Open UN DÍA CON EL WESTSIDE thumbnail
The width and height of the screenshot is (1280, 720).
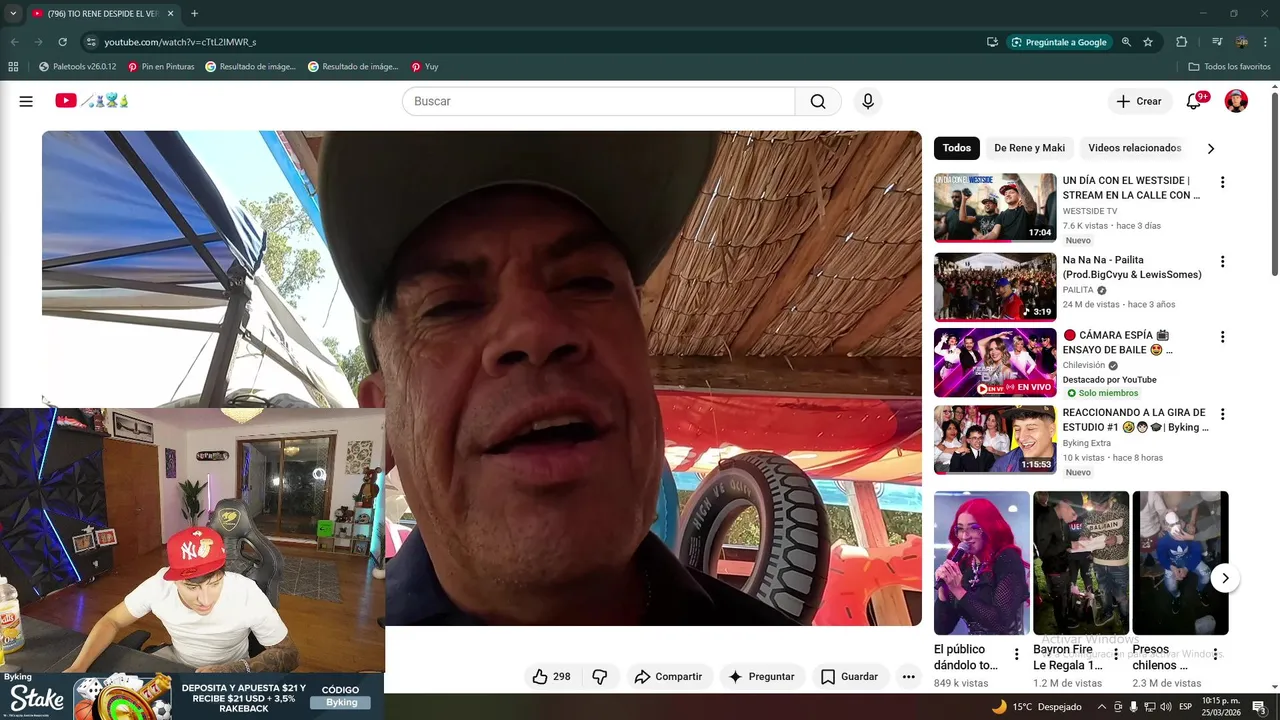pyautogui.click(x=995, y=208)
